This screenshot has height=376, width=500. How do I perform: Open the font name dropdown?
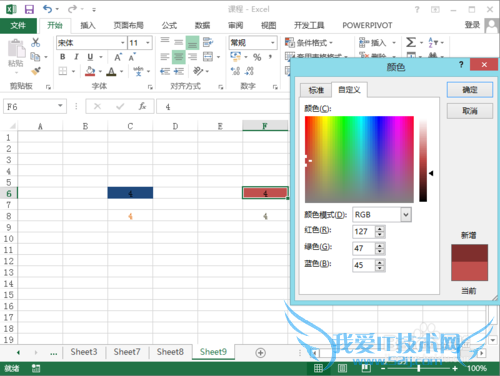click(x=123, y=43)
